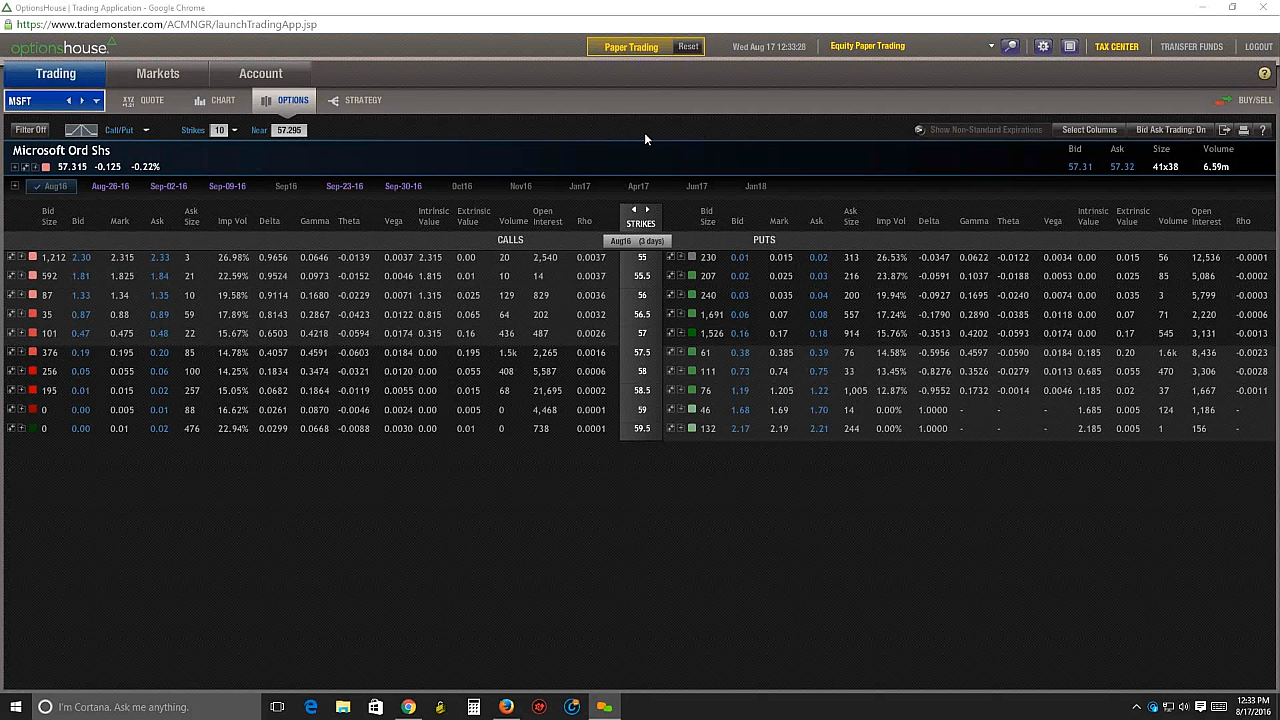1280x720 pixels.
Task: Expand plus on call row with bid 0.19
Action: point(21,352)
